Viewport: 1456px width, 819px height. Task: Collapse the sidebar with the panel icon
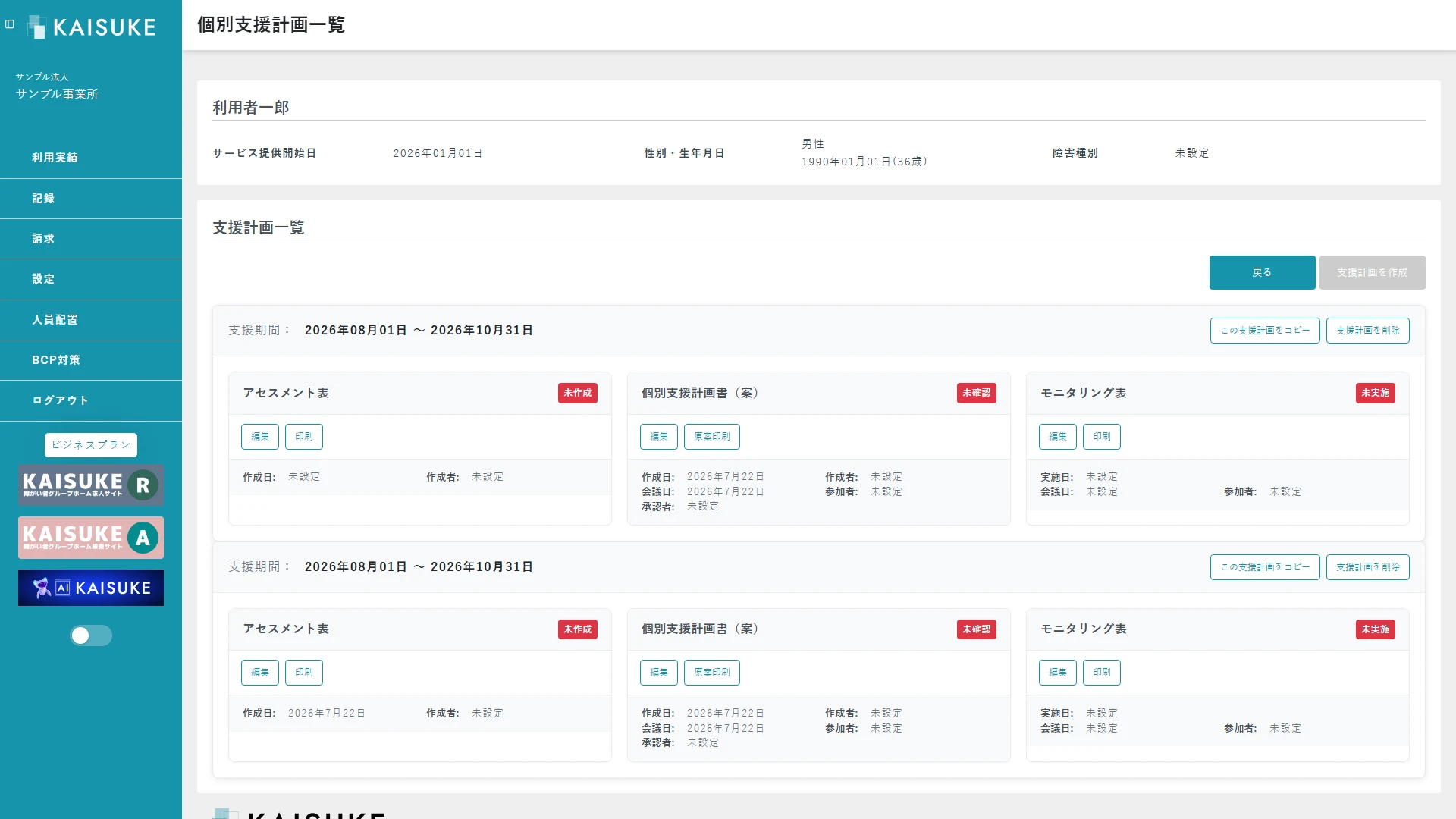coord(10,24)
